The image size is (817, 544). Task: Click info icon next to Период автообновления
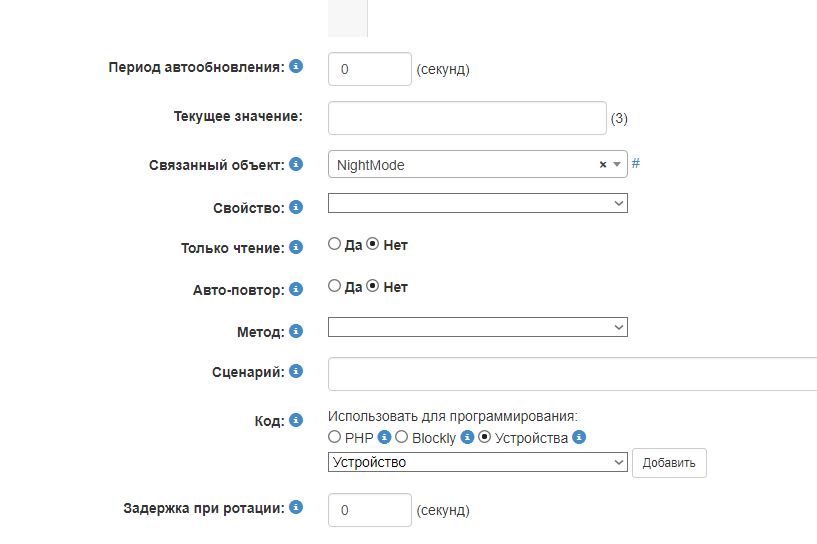coord(296,67)
